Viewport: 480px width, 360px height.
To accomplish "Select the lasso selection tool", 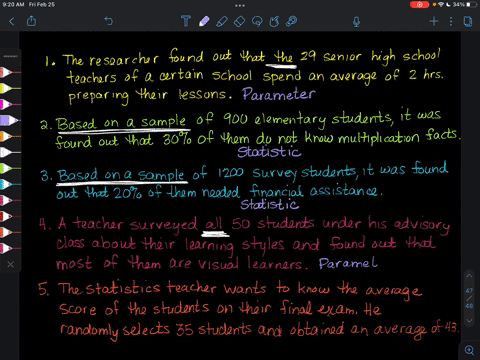I will click(257, 22).
